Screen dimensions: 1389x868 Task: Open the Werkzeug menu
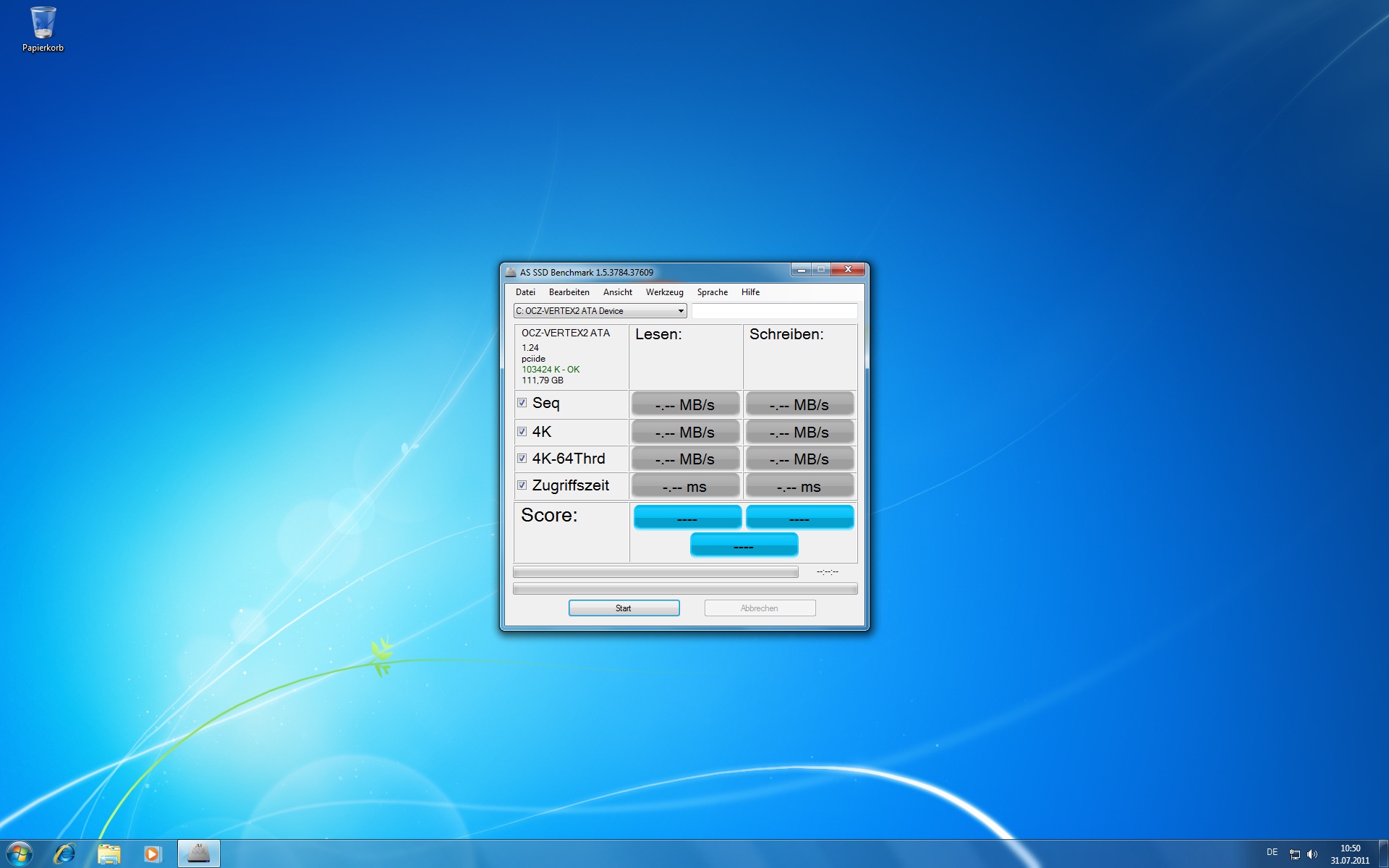[664, 292]
